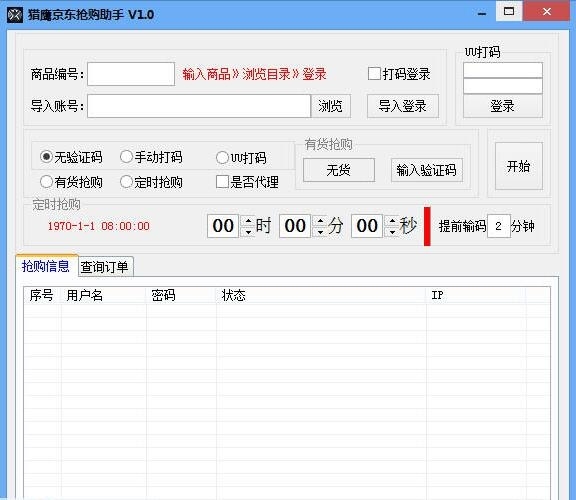Enable the 打码登录 checkbox

[374, 73]
